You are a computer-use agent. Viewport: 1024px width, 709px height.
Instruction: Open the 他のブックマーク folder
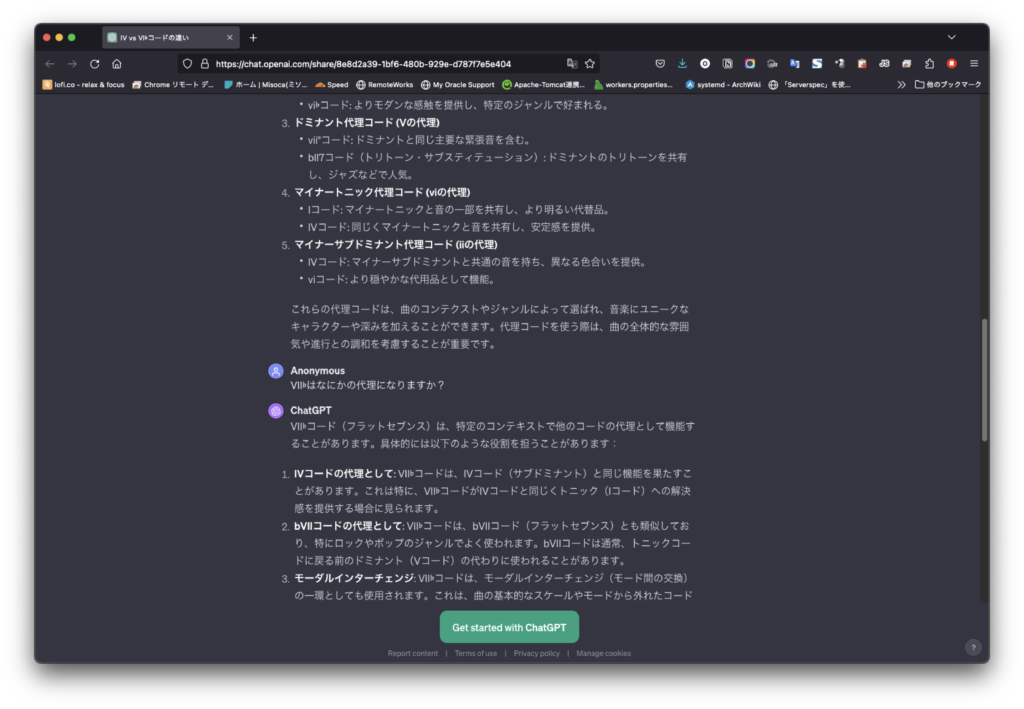(948, 85)
